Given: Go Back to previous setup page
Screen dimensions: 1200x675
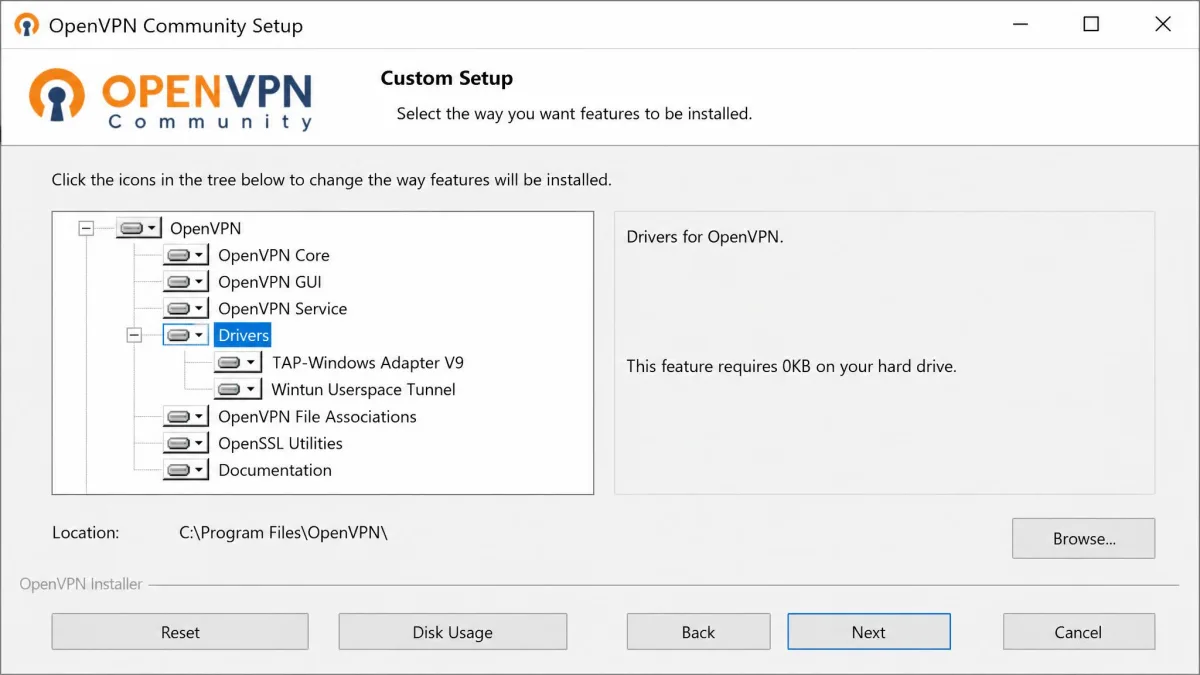Looking at the screenshot, I should [x=698, y=632].
